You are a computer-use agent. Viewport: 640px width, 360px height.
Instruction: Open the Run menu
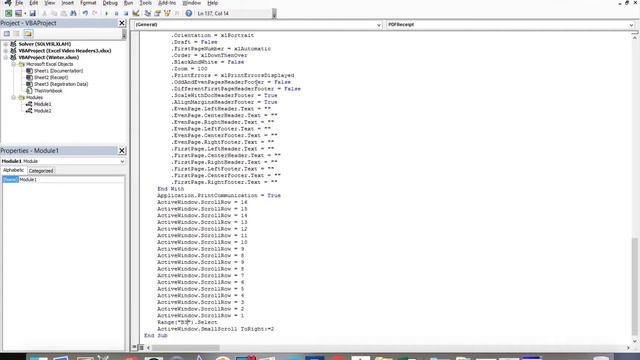point(128,3)
